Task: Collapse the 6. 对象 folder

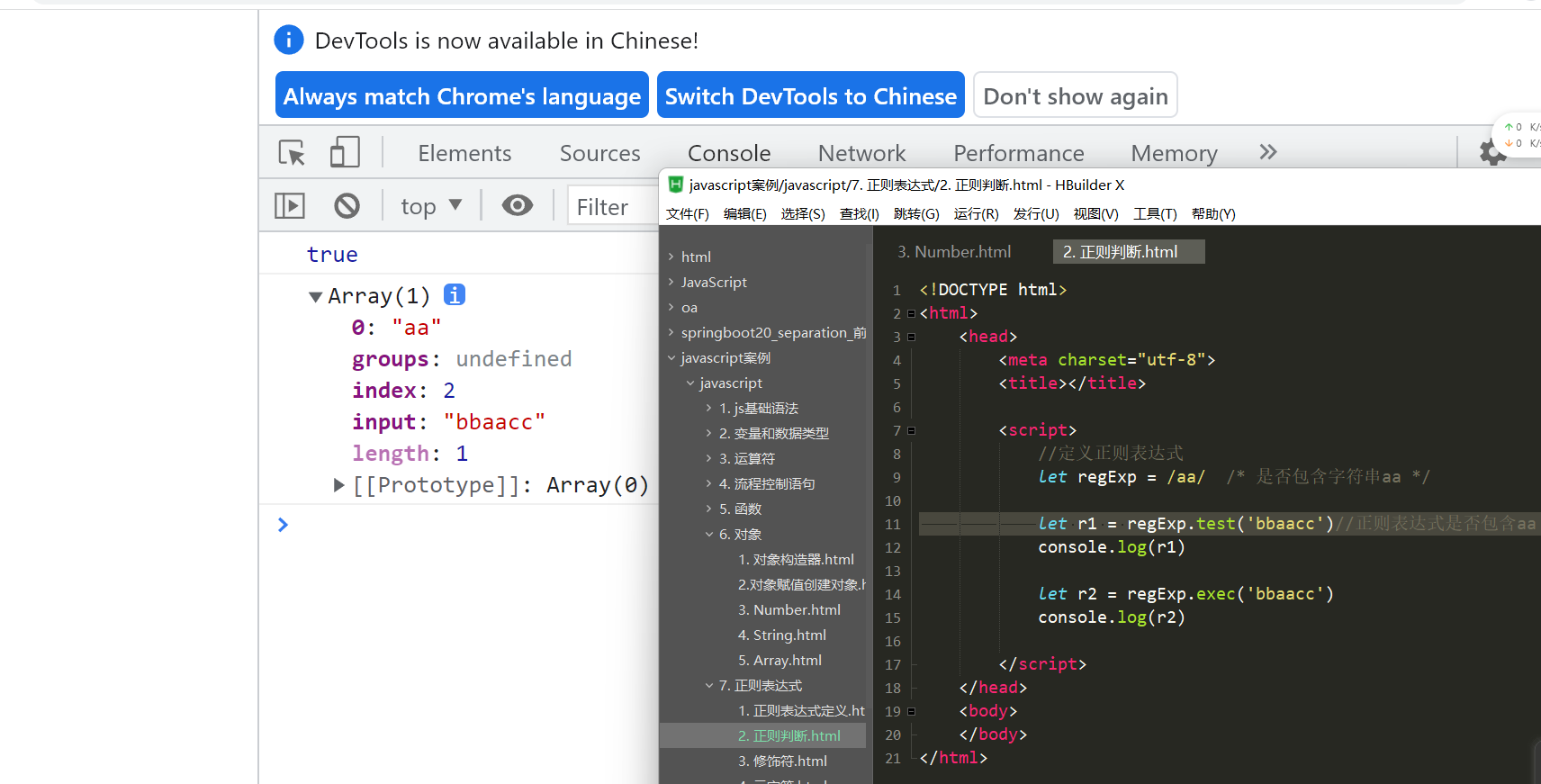Action: click(709, 534)
